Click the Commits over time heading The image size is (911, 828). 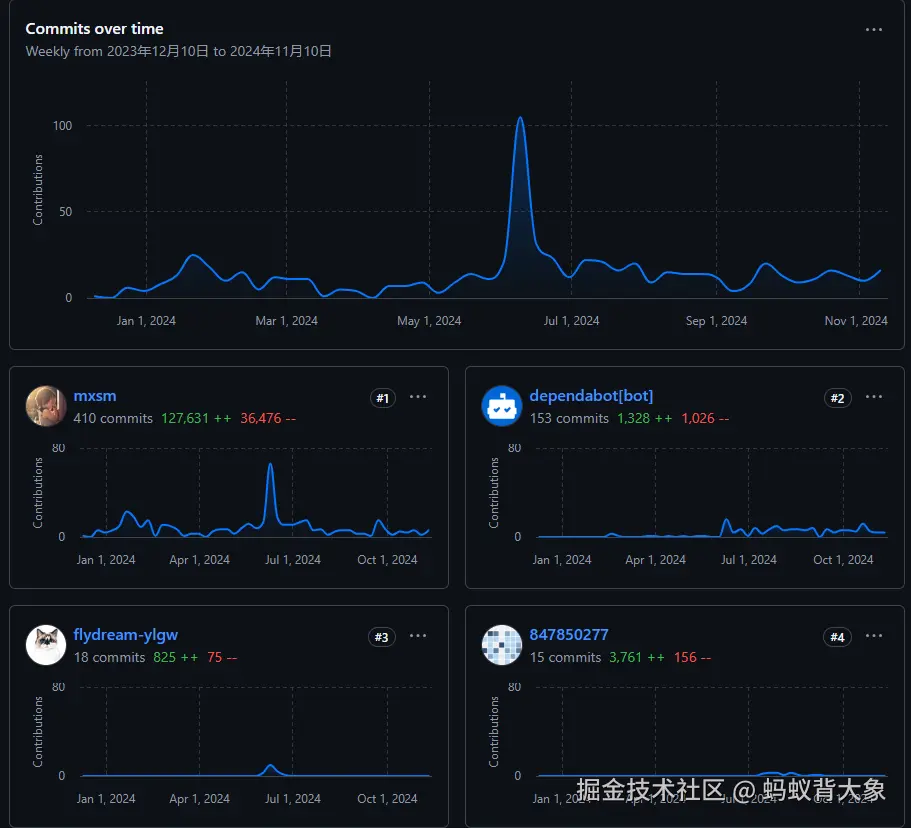(x=94, y=28)
